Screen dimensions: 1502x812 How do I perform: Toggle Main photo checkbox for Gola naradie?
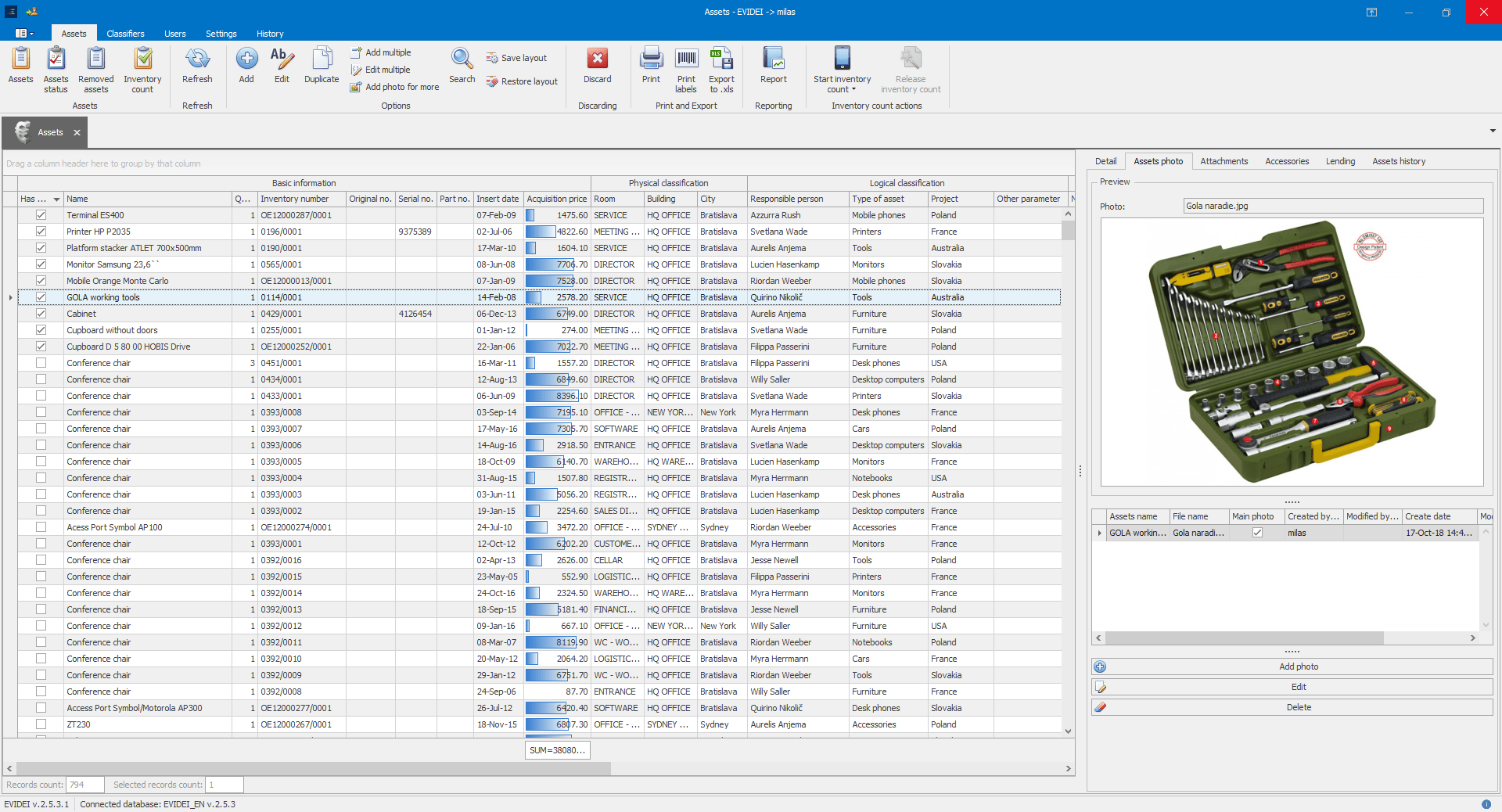coord(1257,533)
